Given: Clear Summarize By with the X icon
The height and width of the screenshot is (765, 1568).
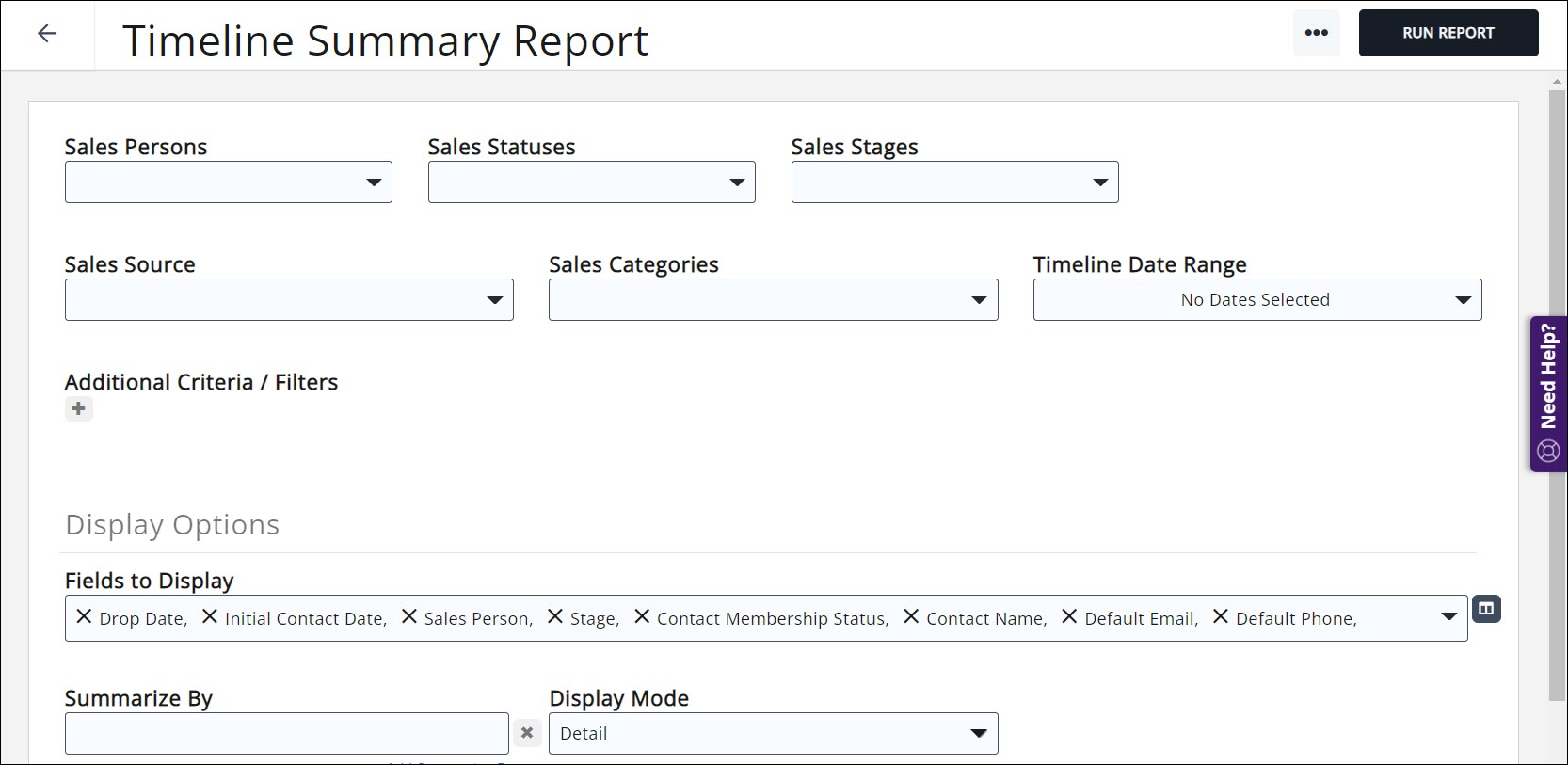Looking at the screenshot, I should pyautogui.click(x=527, y=733).
